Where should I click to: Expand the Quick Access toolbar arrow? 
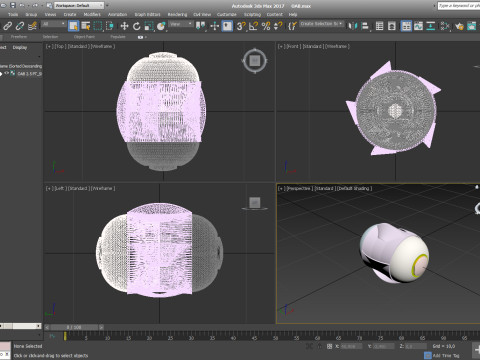click(x=107, y=5)
